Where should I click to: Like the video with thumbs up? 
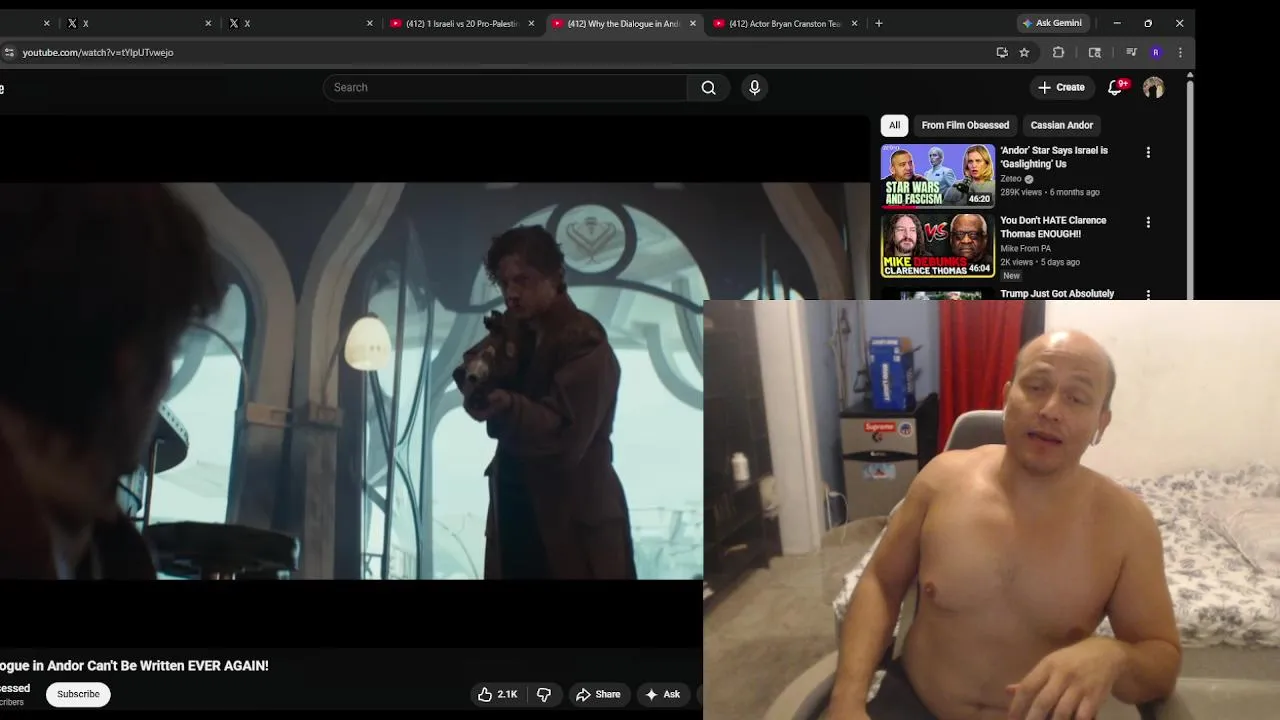(x=497, y=694)
